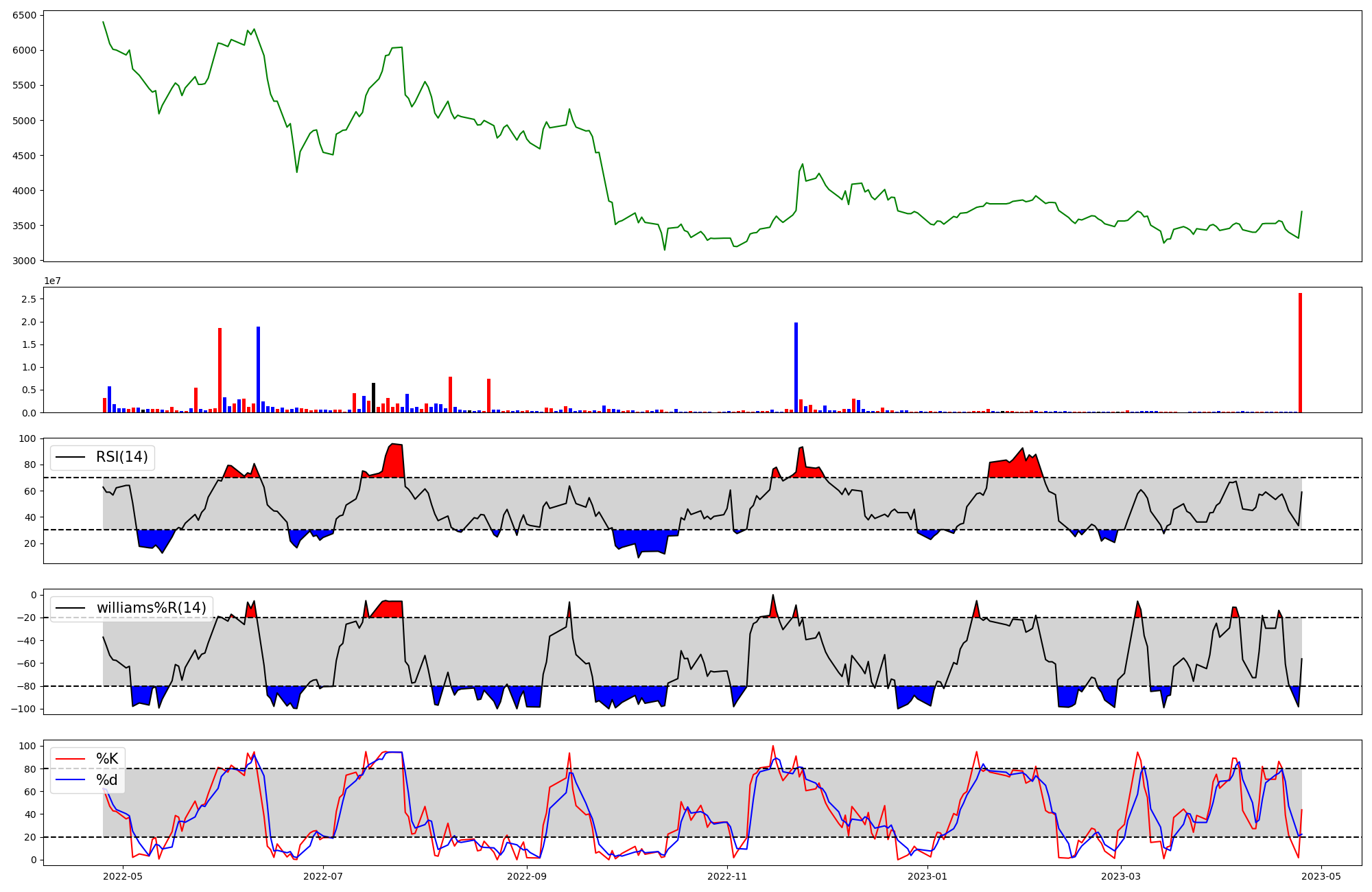Screen dimensions: 1372x892
Task: Click the 2022-11 x-axis date label
Action: pyautogui.click(x=727, y=876)
